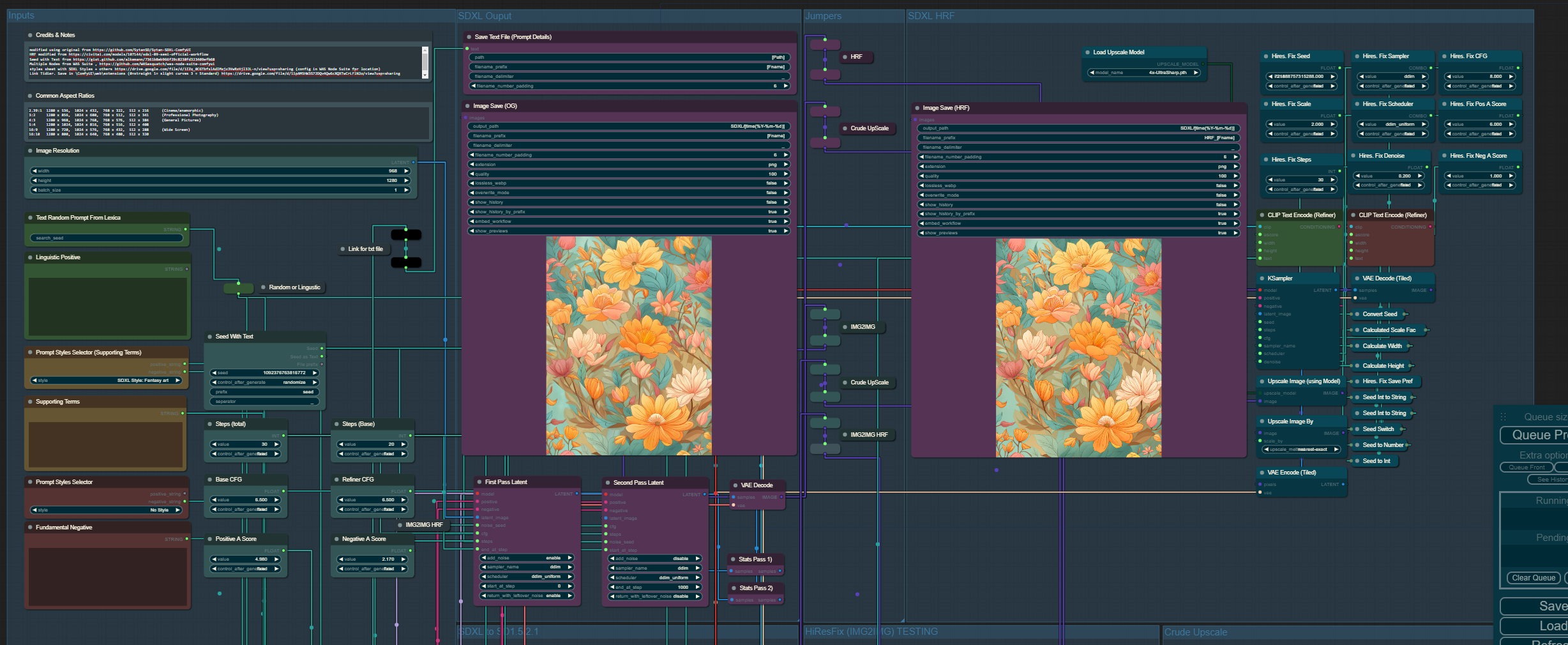Collapse the KSampler node via its dot
This screenshot has height=645, width=1568.
1262,278
